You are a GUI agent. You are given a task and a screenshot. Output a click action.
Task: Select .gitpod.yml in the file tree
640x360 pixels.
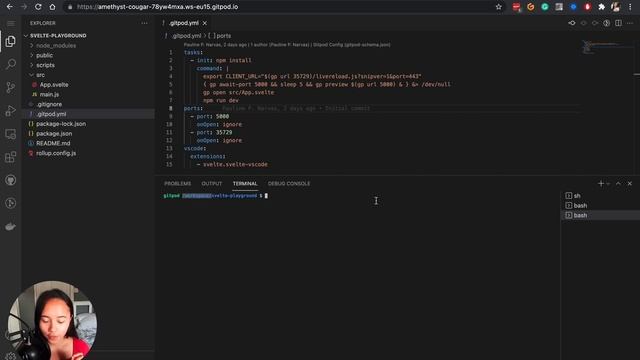click(89, 114)
